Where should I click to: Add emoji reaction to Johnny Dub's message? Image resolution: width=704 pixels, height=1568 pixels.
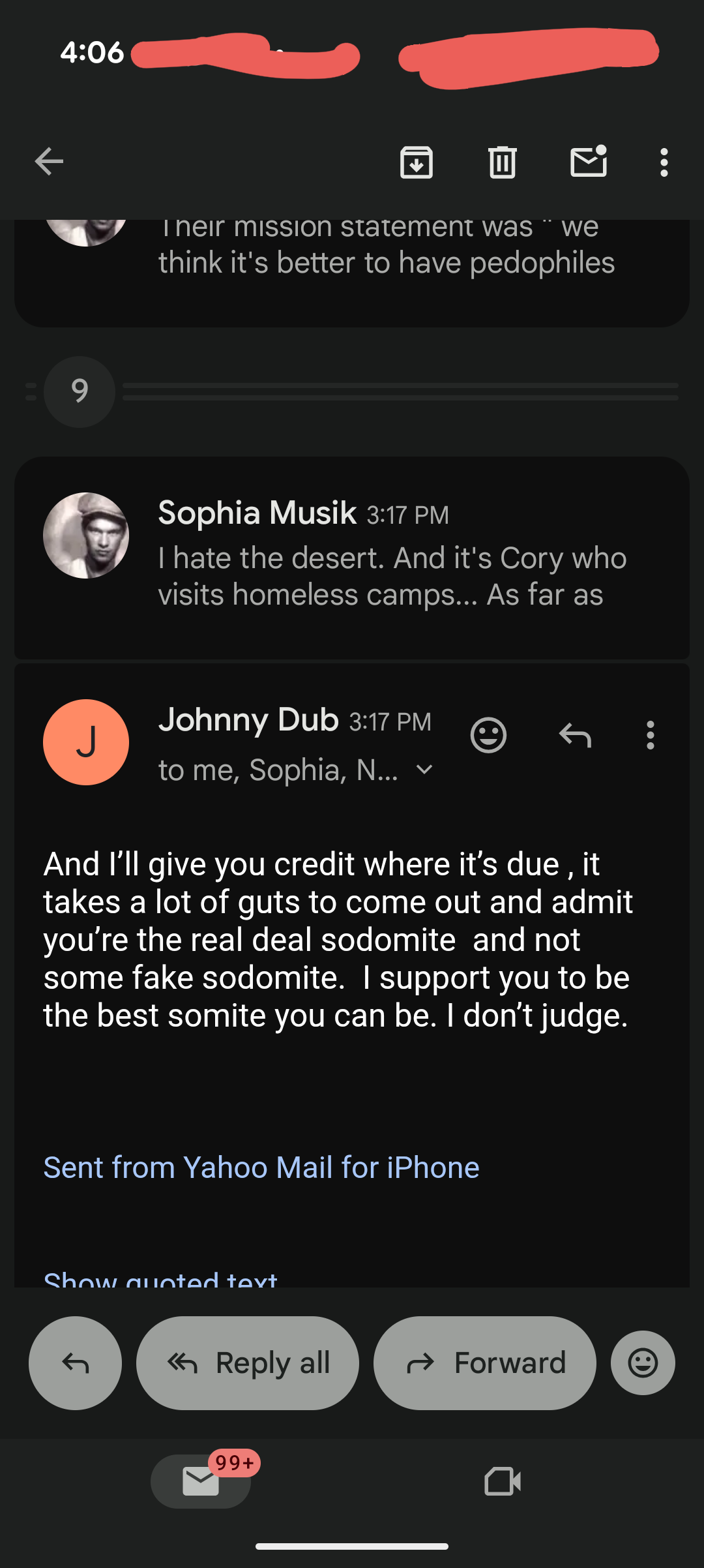click(488, 736)
